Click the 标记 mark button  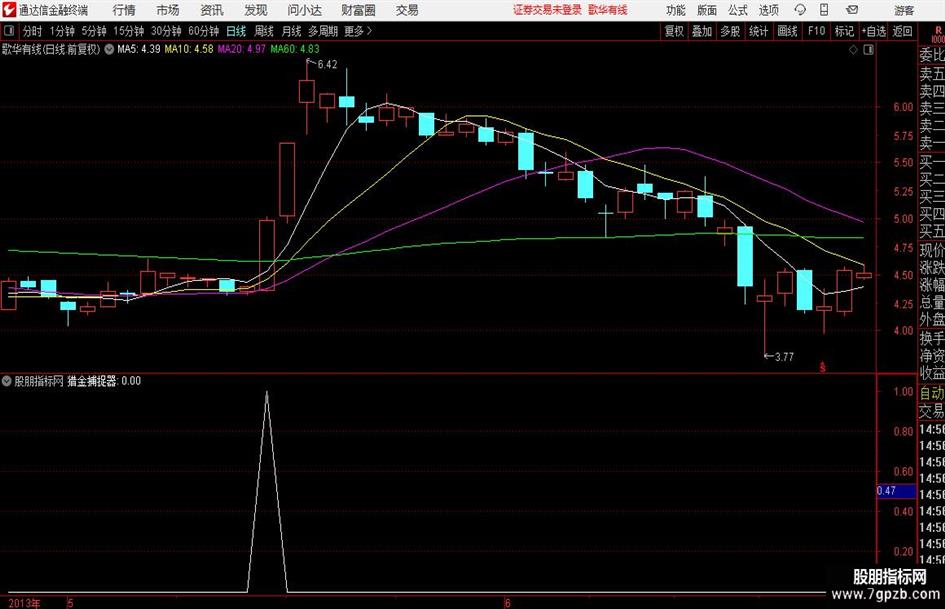pos(844,31)
